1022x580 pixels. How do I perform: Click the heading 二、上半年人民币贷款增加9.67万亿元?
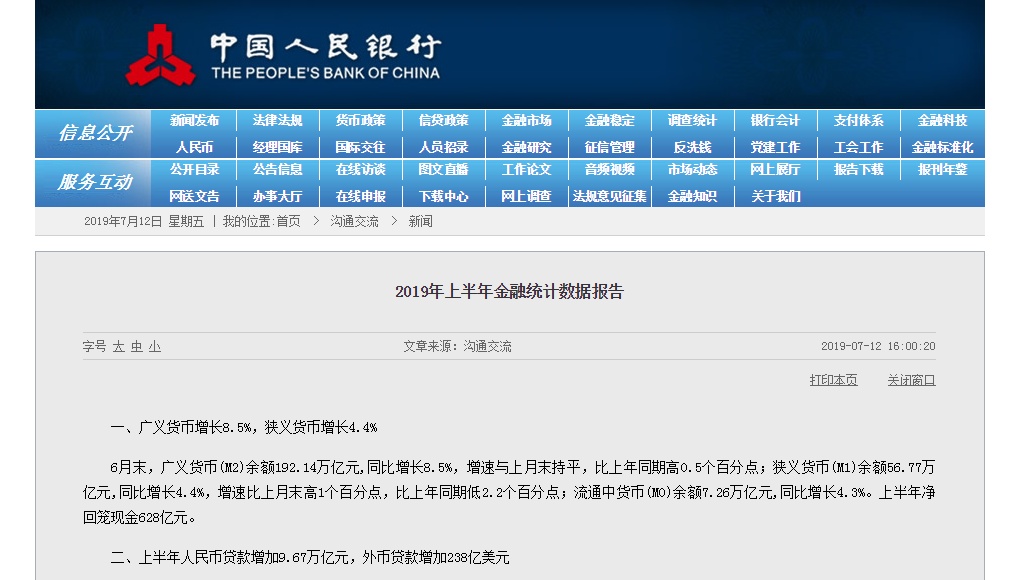pyautogui.click(x=310, y=557)
